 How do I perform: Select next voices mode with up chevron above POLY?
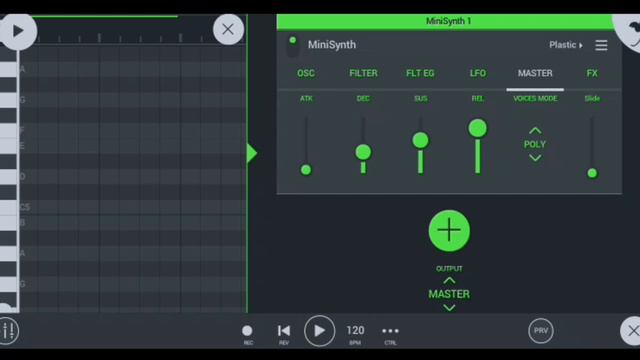[x=535, y=131]
